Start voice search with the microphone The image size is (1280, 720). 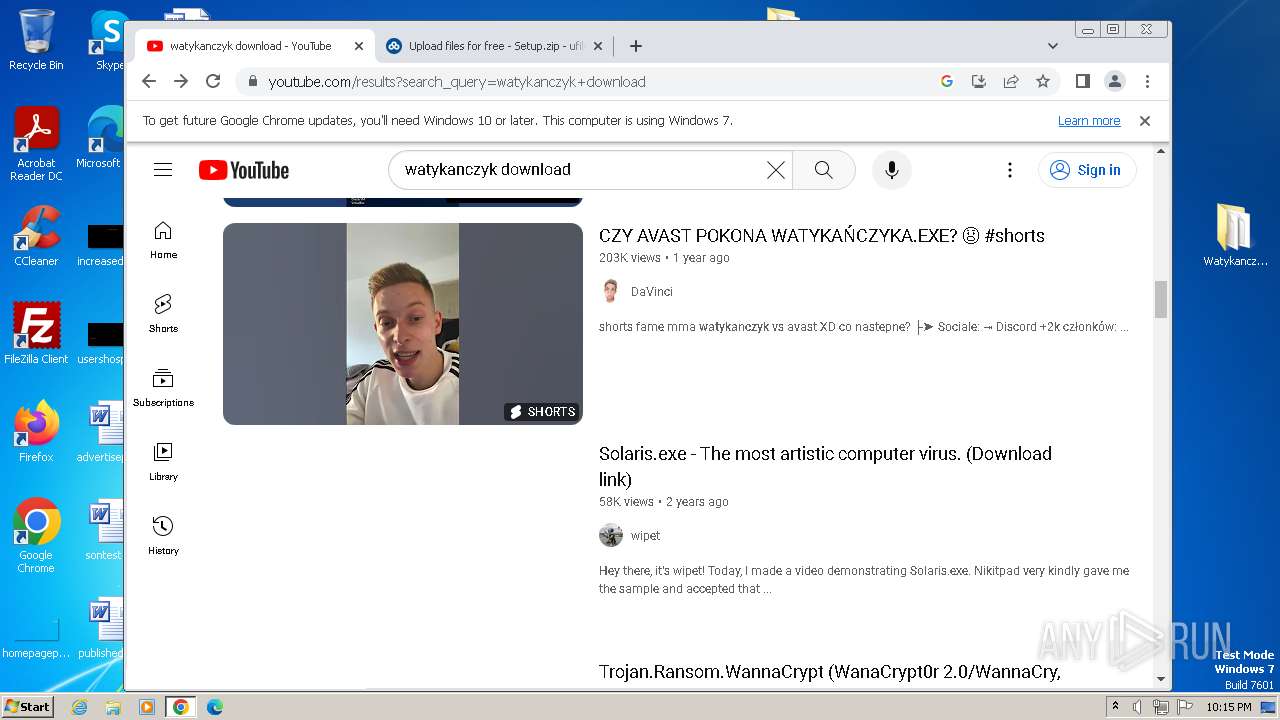pyautogui.click(x=892, y=170)
